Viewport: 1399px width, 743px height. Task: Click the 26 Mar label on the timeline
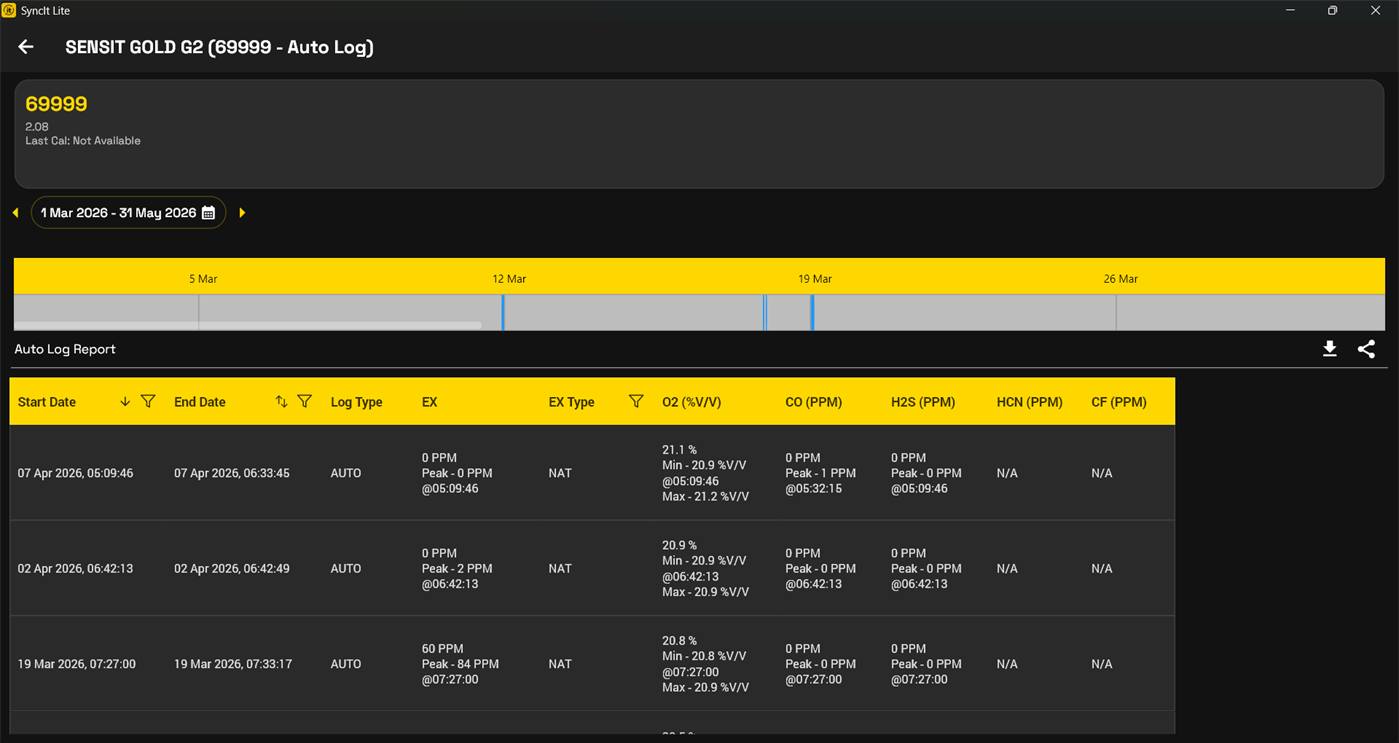click(1121, 279)
